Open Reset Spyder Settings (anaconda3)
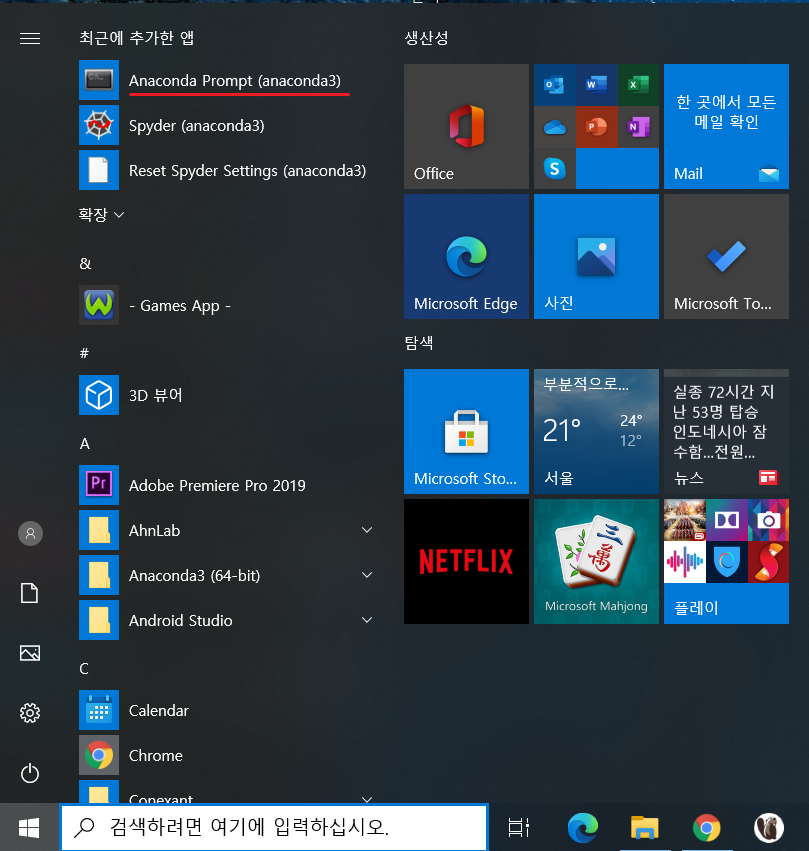 coord(228,170)
